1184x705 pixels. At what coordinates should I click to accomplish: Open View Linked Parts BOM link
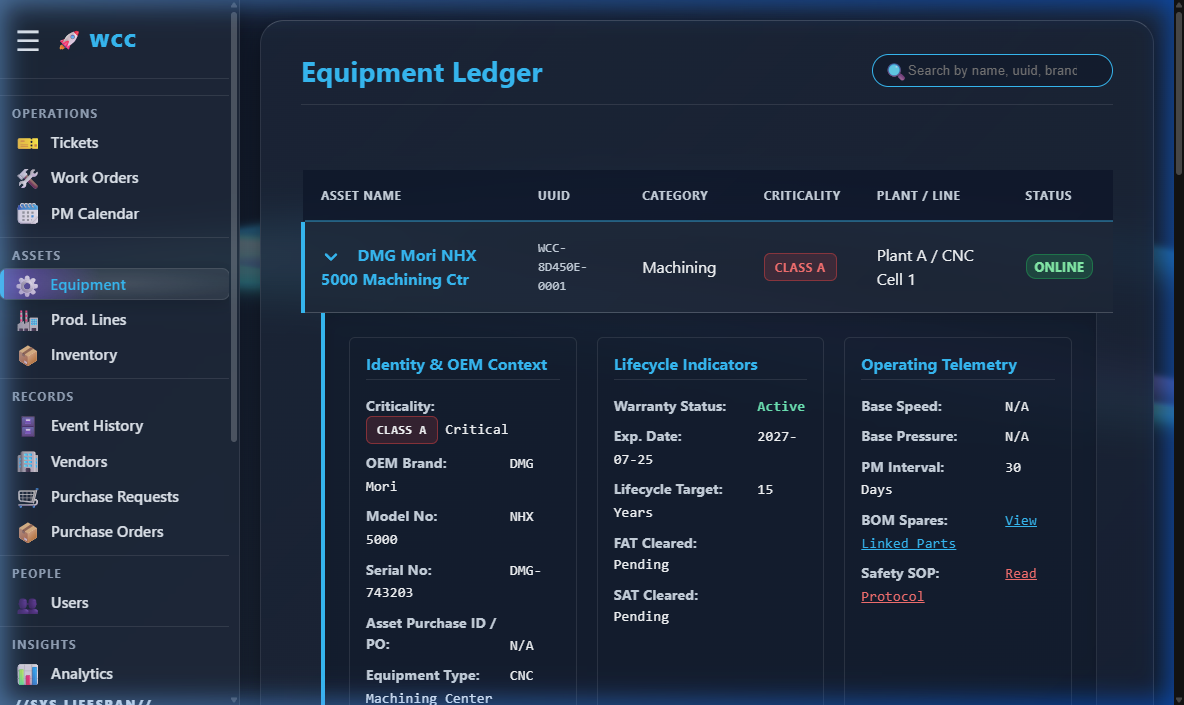click(x=948, y=532)
